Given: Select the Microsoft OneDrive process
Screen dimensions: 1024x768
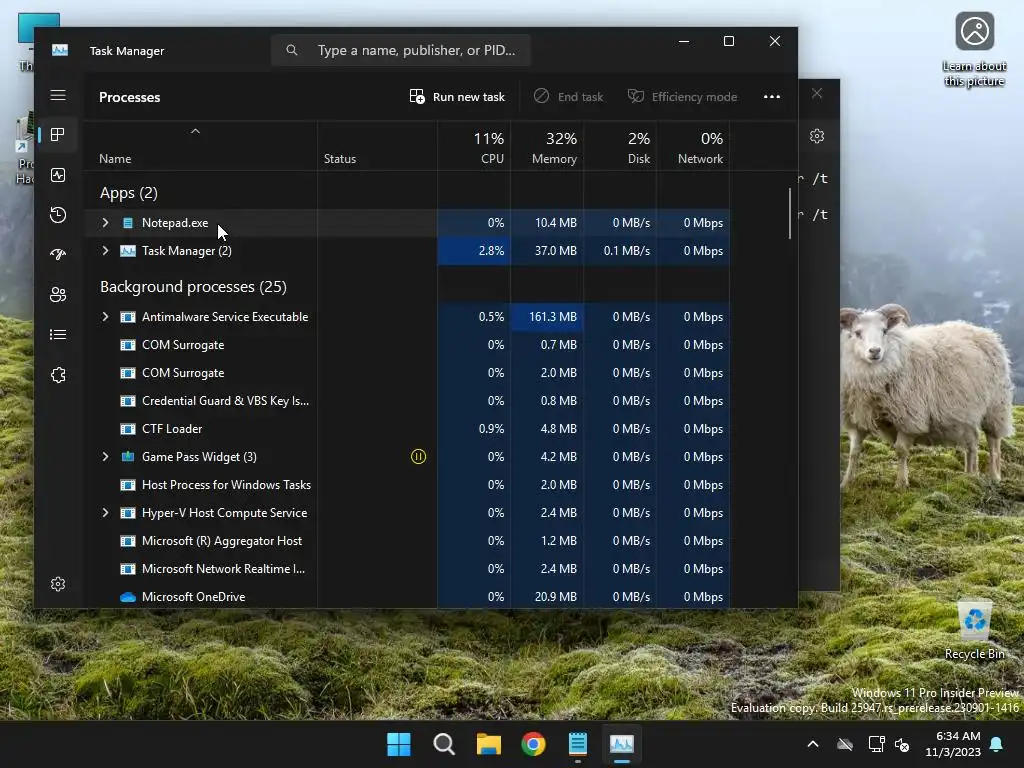Looking at the screenshot, I should 407,597.
